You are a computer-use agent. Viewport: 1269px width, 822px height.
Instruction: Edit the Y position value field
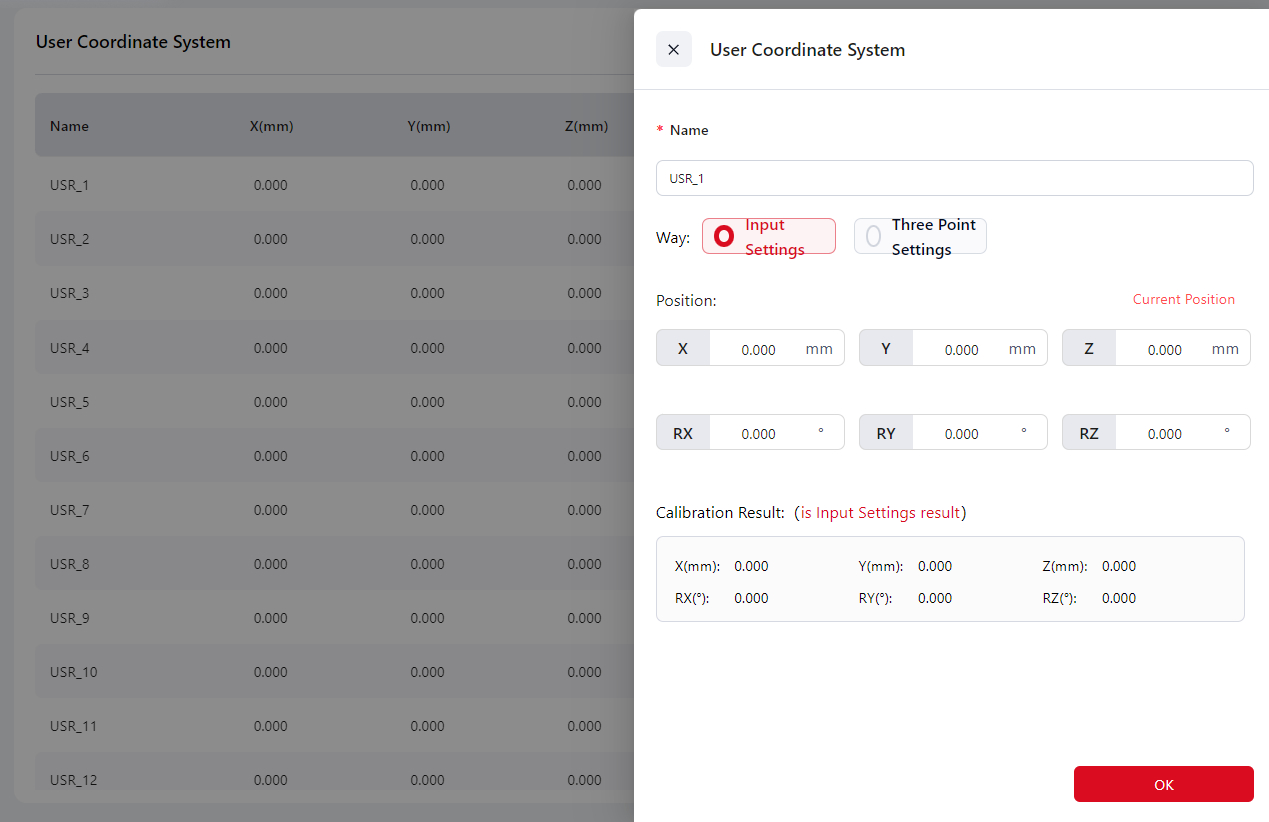pos(961,349)
